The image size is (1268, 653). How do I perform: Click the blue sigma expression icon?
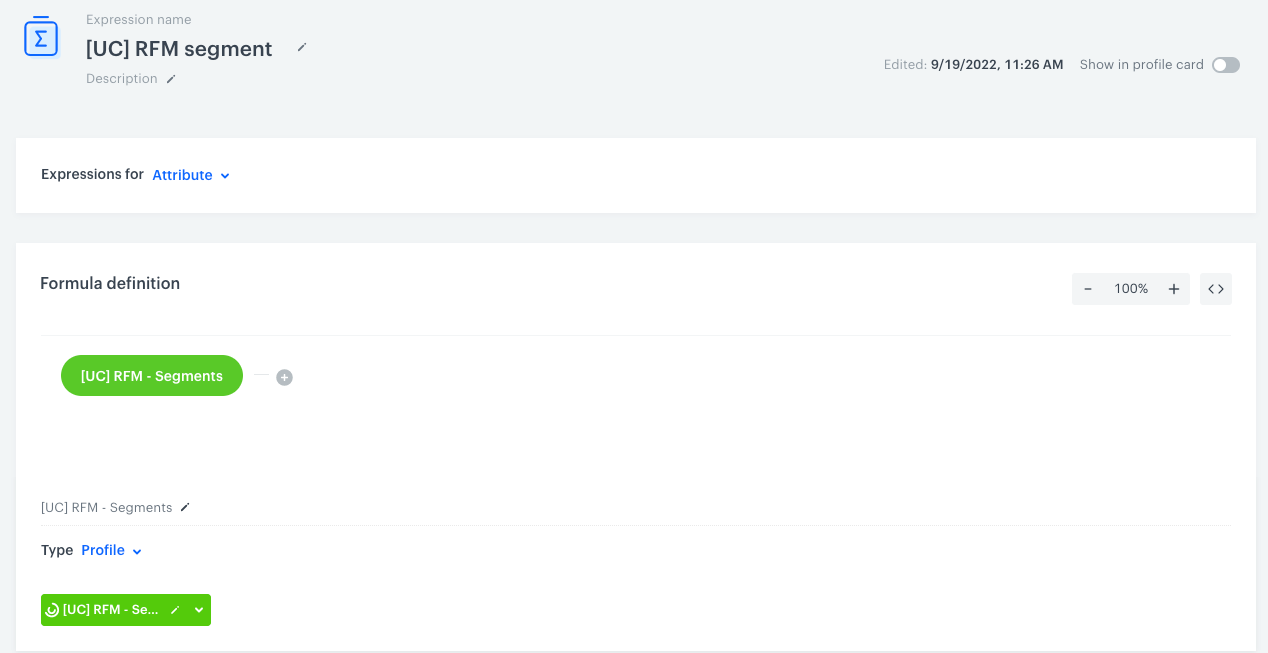[40, 36]
